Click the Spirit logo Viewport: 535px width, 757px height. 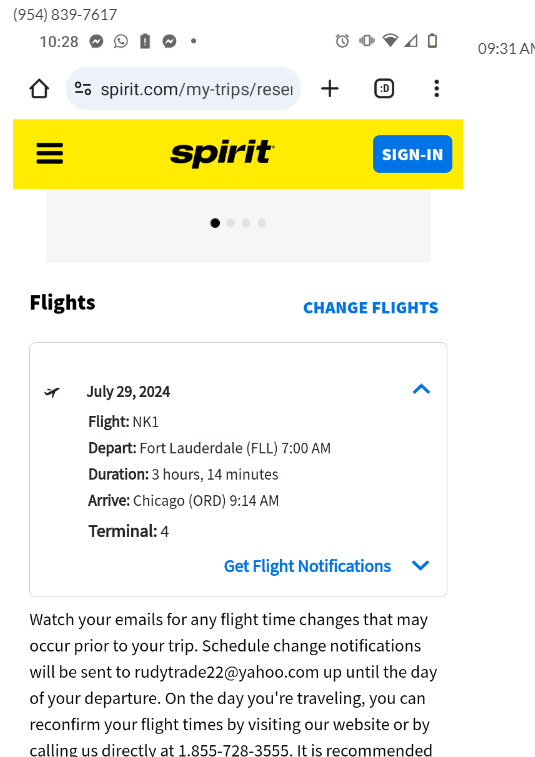pos(223,153)
